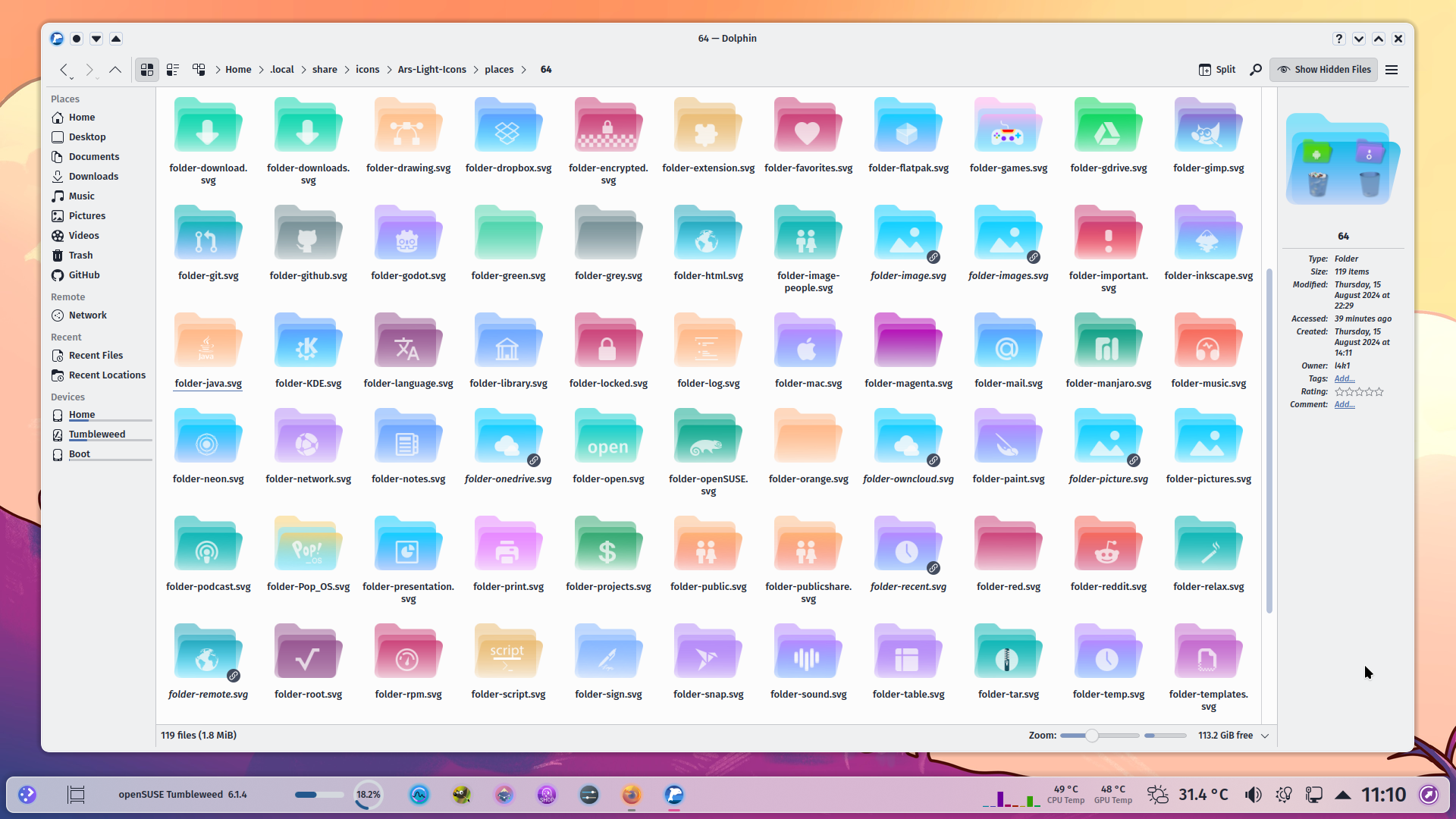Adjust the Zoom slider
Viewport: 1456px width, 819px height.
coord(1100,736)
